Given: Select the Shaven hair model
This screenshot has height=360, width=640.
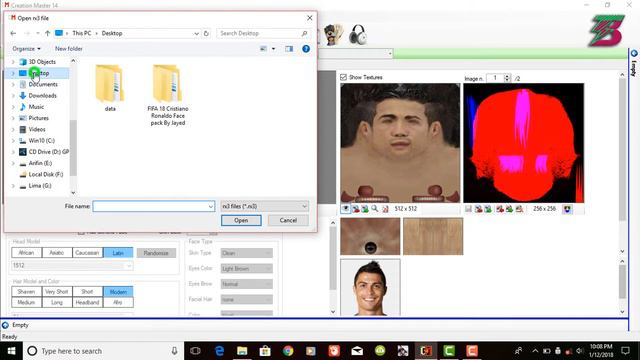Looking at the screenshot, I should coord(27,292).
